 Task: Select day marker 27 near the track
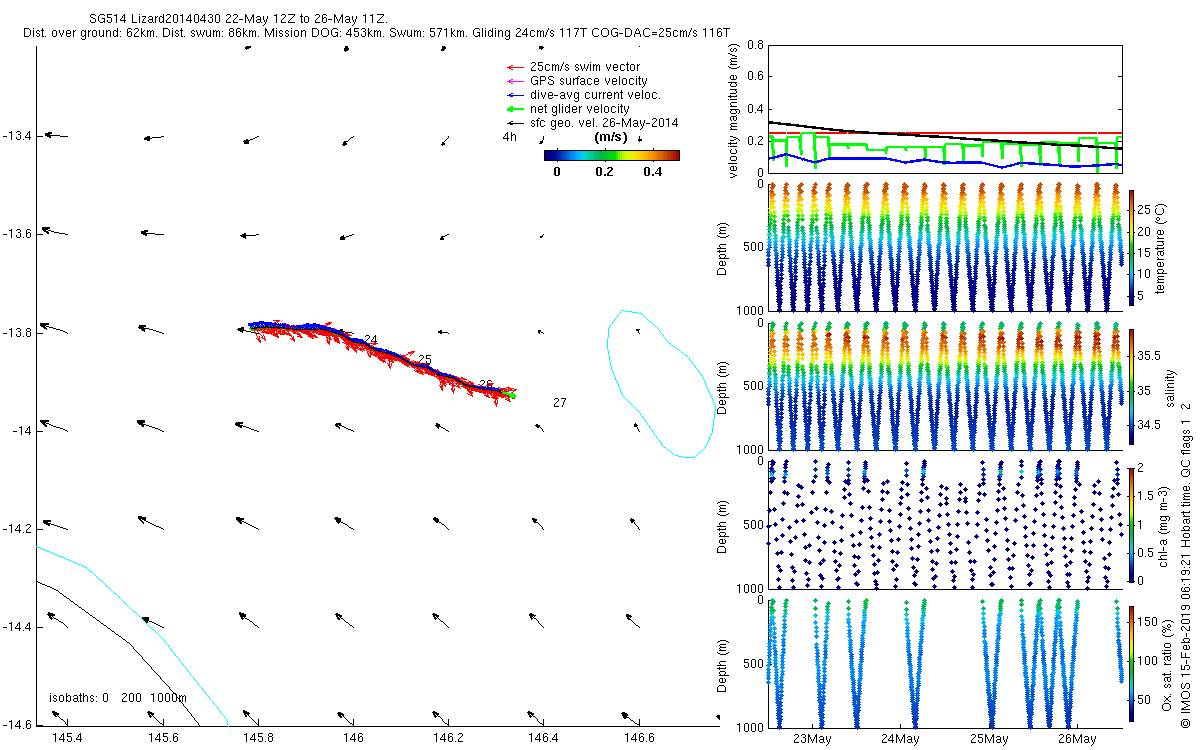click(559, 403)
